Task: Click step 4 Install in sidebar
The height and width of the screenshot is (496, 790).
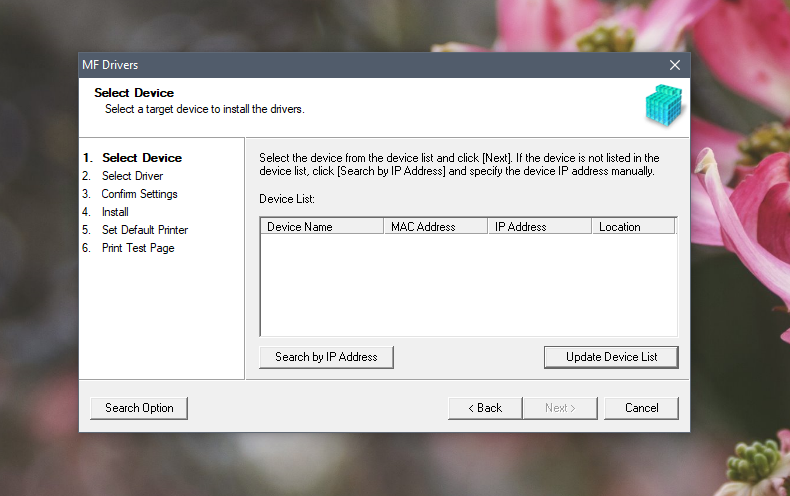Action: tap(115, 212)
